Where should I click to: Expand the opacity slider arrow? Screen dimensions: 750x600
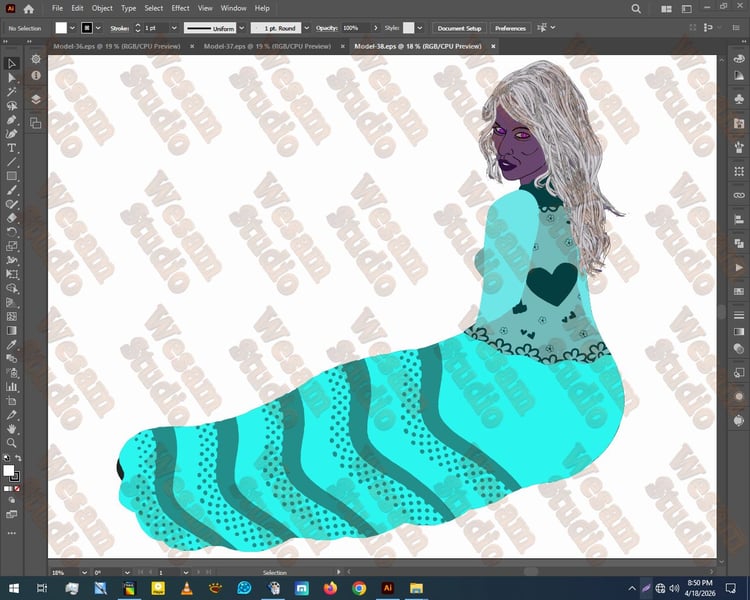(x=375, y=28)
